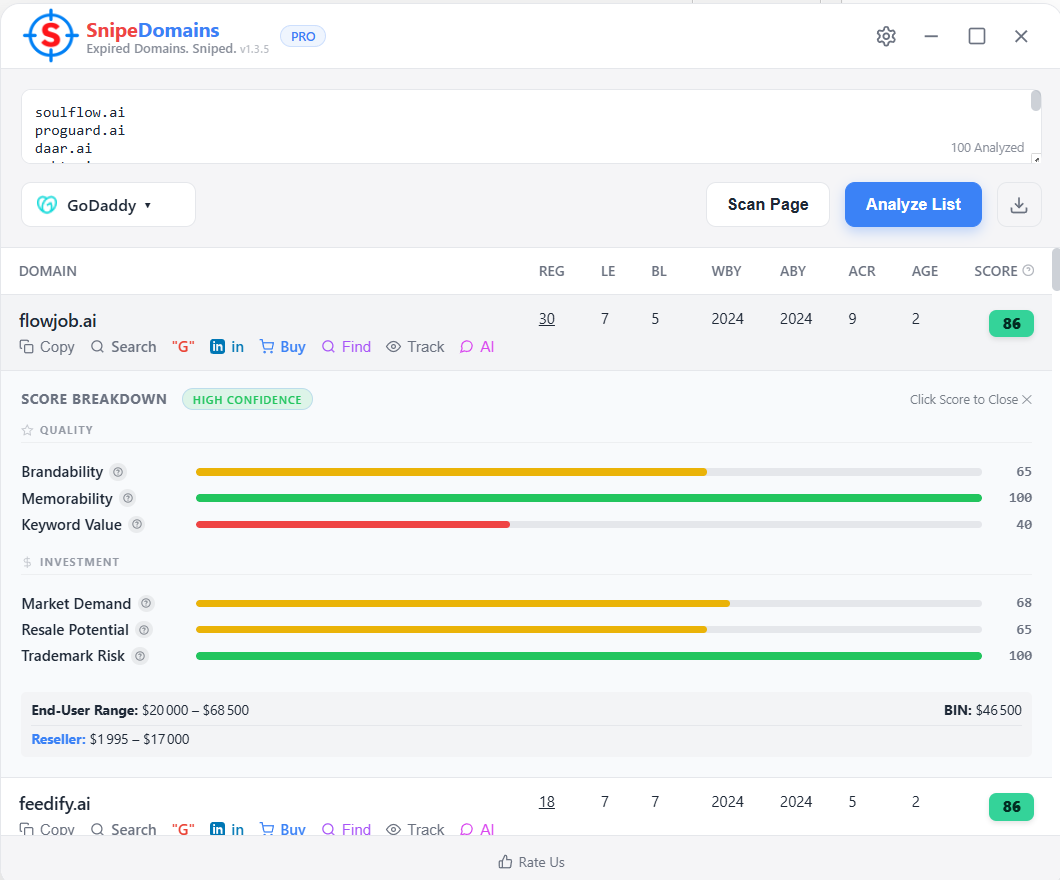Click the Rate Us thumbs-up link
The width and height of the screenshot is (1060, 880).
pos(531,862)
